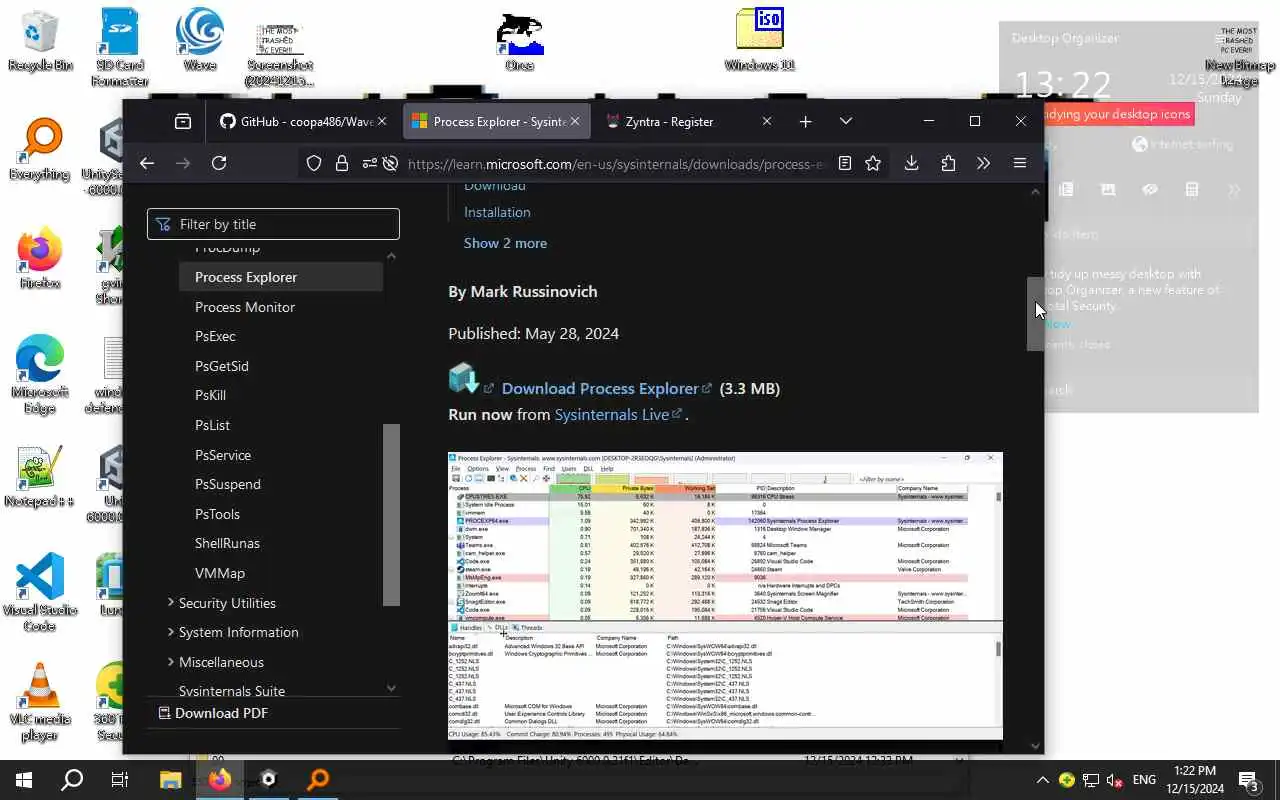Open Task View on the taskbar
The image size is (1280, 800).
120,780
